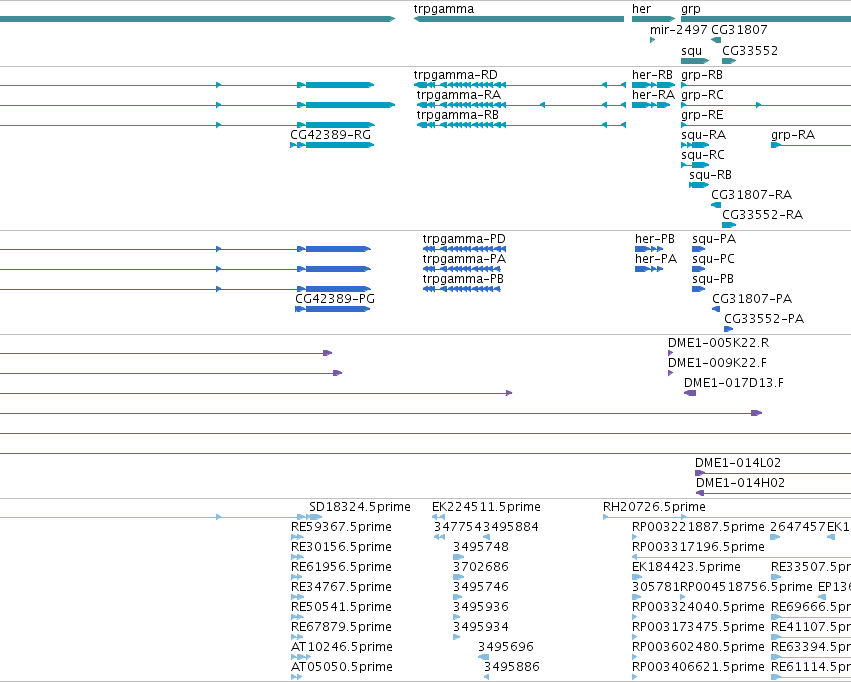Click the 3495748 EST feature
The width and height of the screenshot is (851, 682).
pyautogui.click(x=459, y=558)
